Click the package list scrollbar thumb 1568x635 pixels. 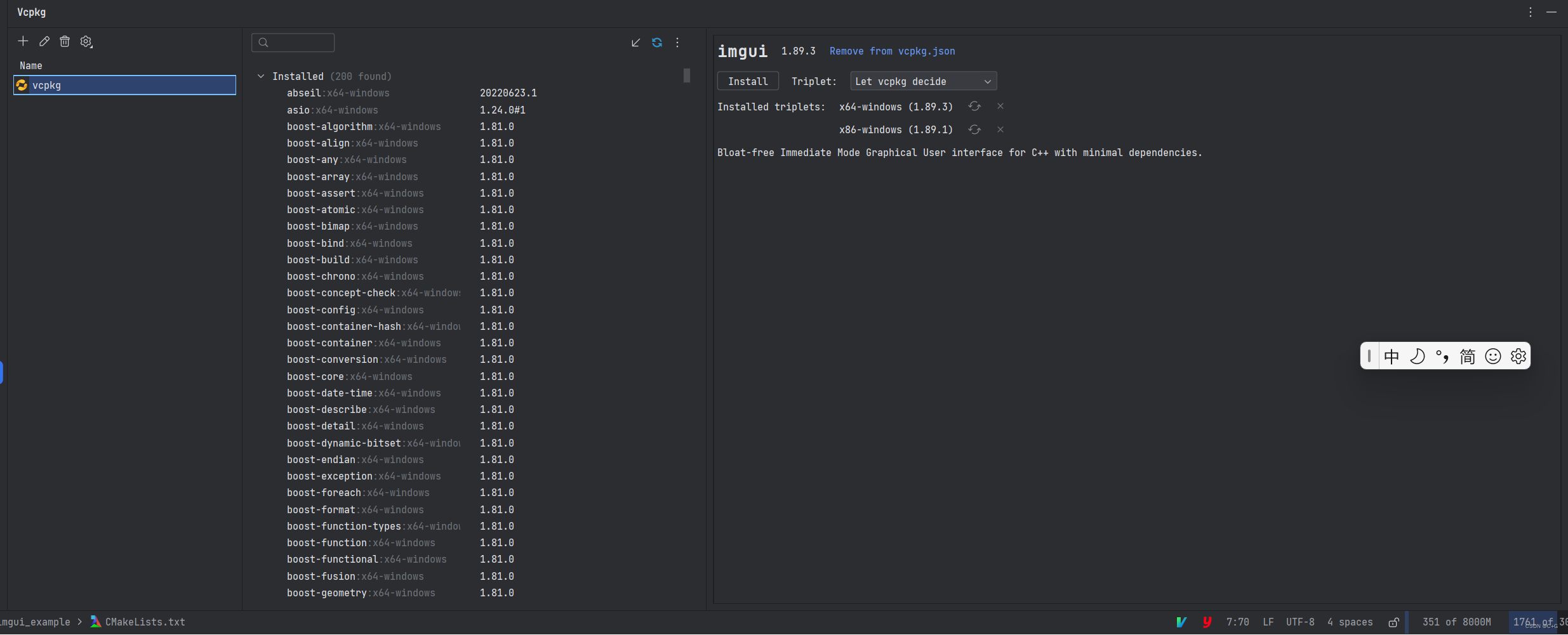click(x=686, y=75)
